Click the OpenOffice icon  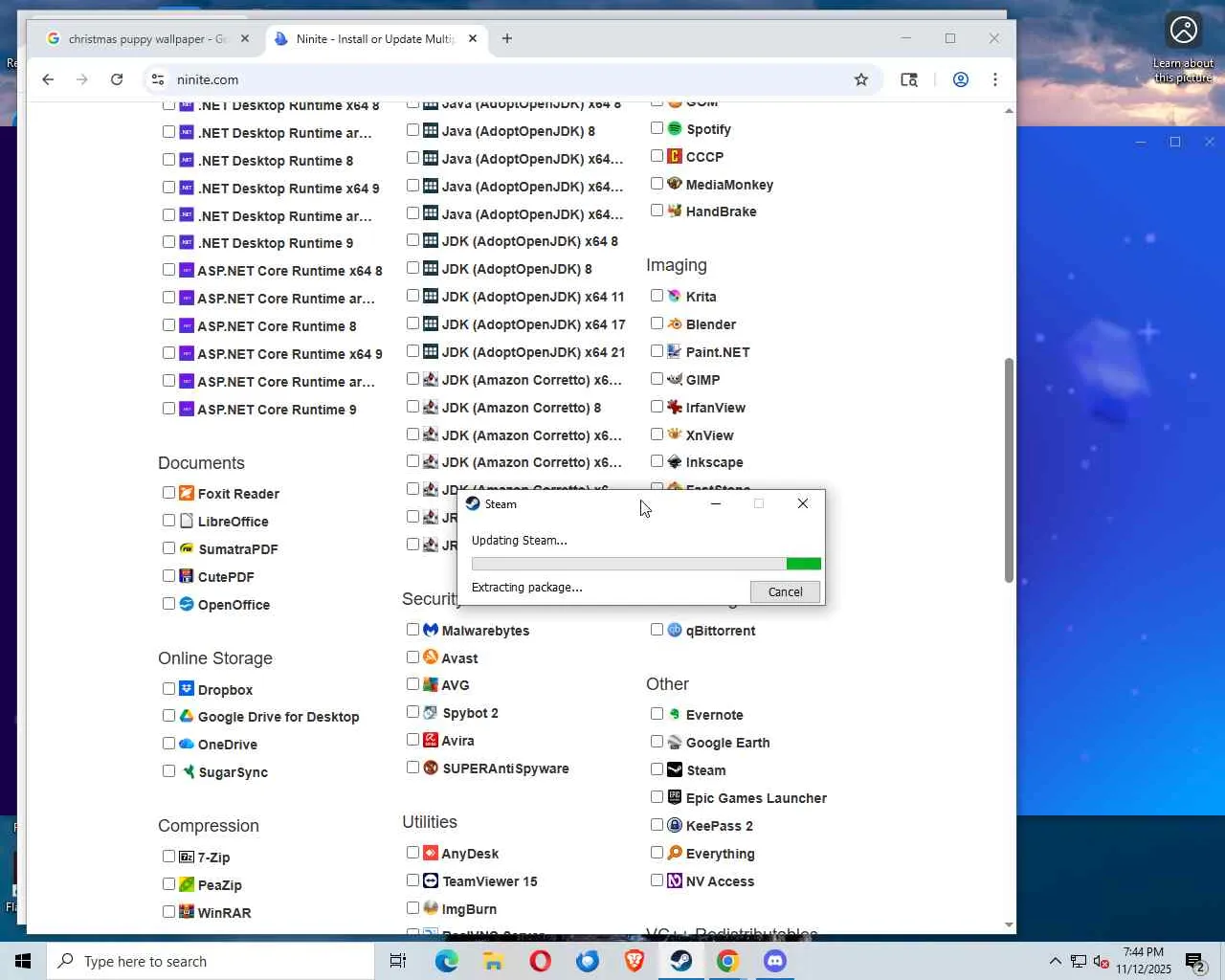[187, 604]
